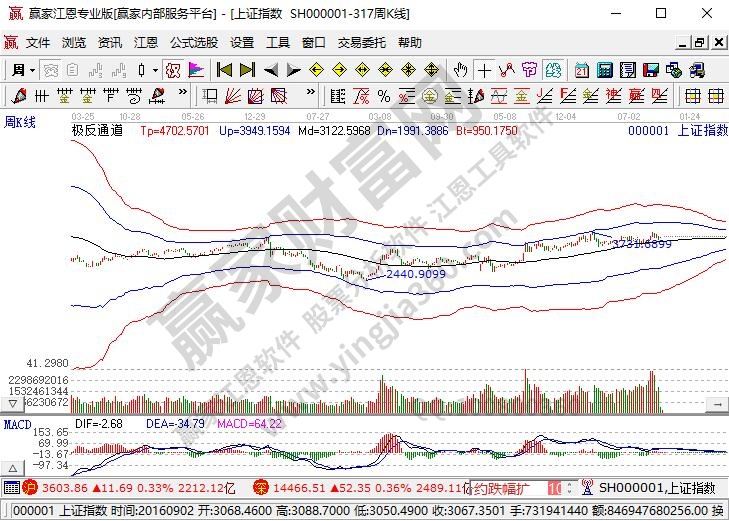Select the hand pan tool
Viewport: 729px width, 521px height.
(x=460, y=70)
